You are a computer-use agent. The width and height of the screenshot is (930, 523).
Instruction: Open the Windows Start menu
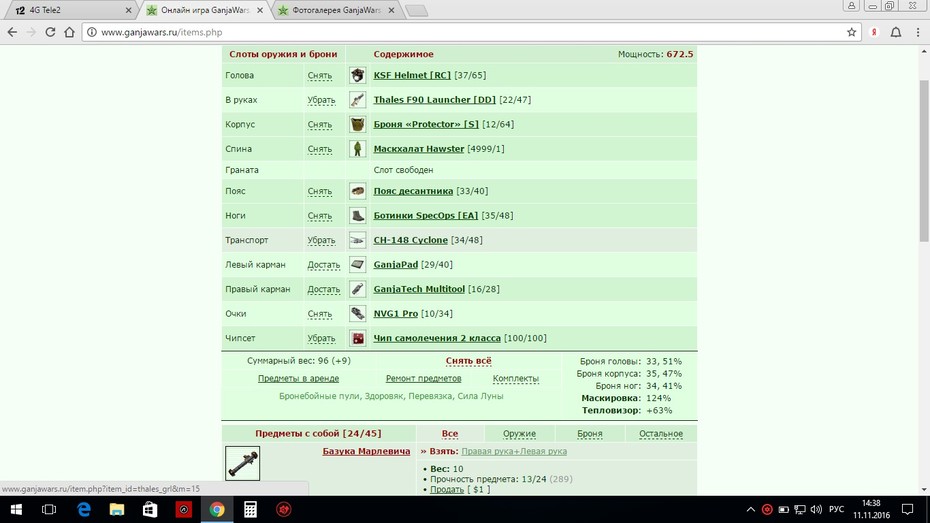click(16, 509)
